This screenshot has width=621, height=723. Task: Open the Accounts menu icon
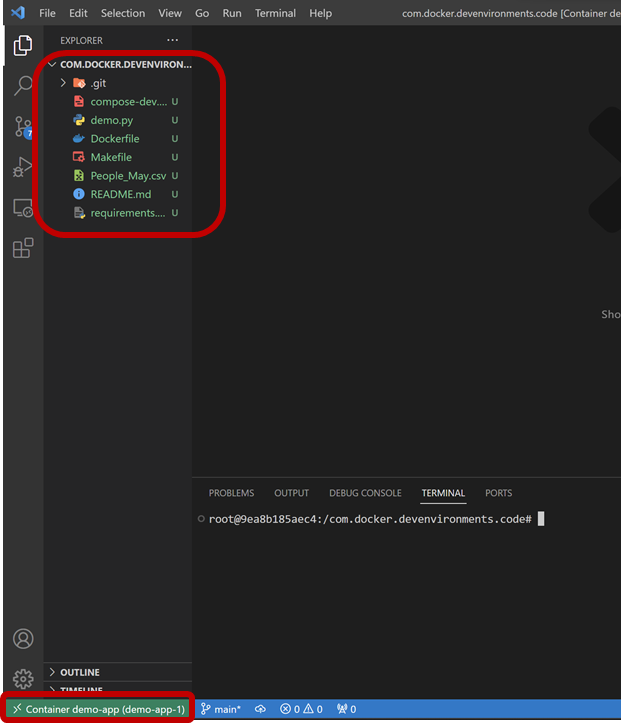coord(23,639)
